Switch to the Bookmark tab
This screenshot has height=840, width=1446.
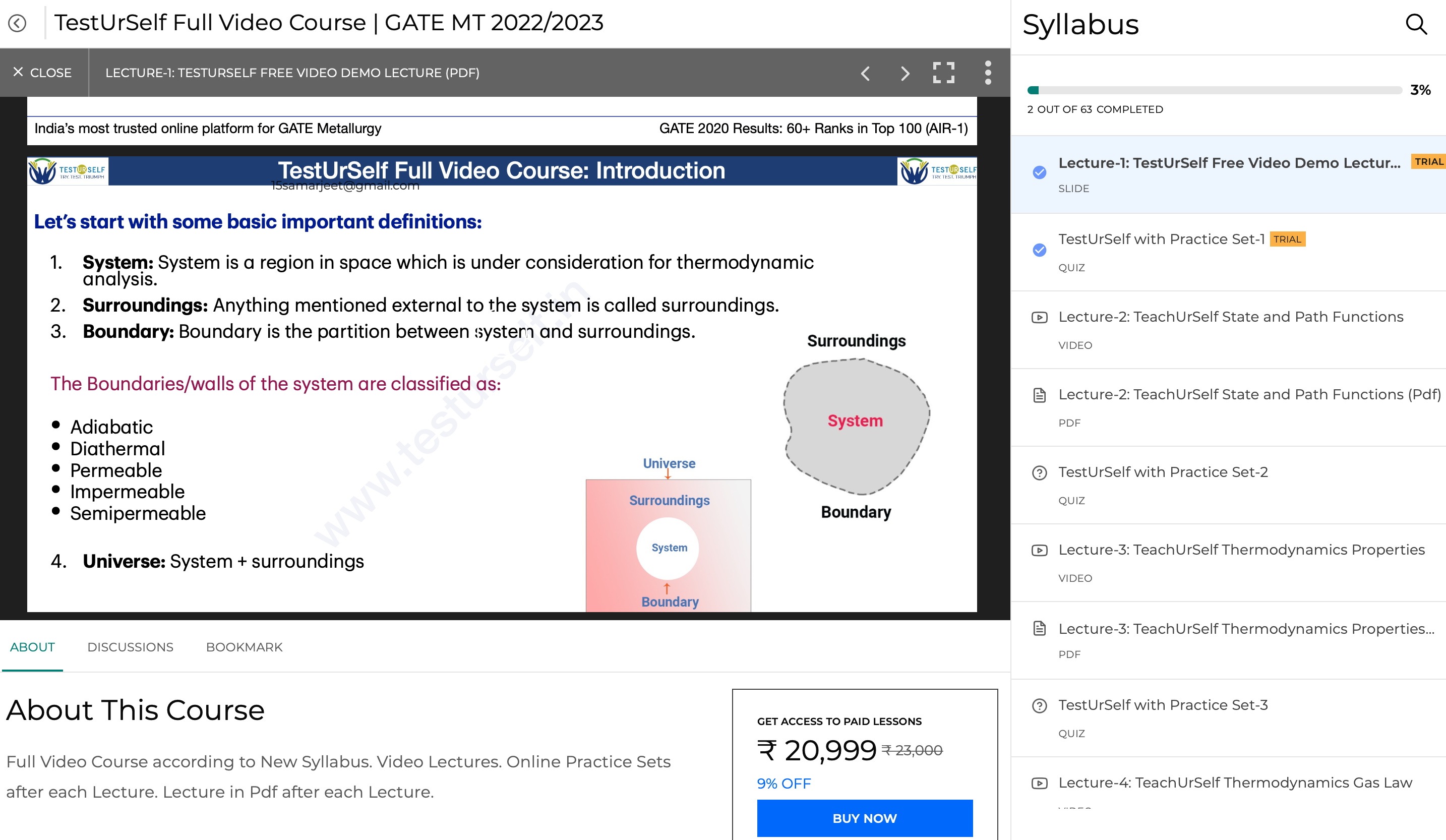point(245,647)
